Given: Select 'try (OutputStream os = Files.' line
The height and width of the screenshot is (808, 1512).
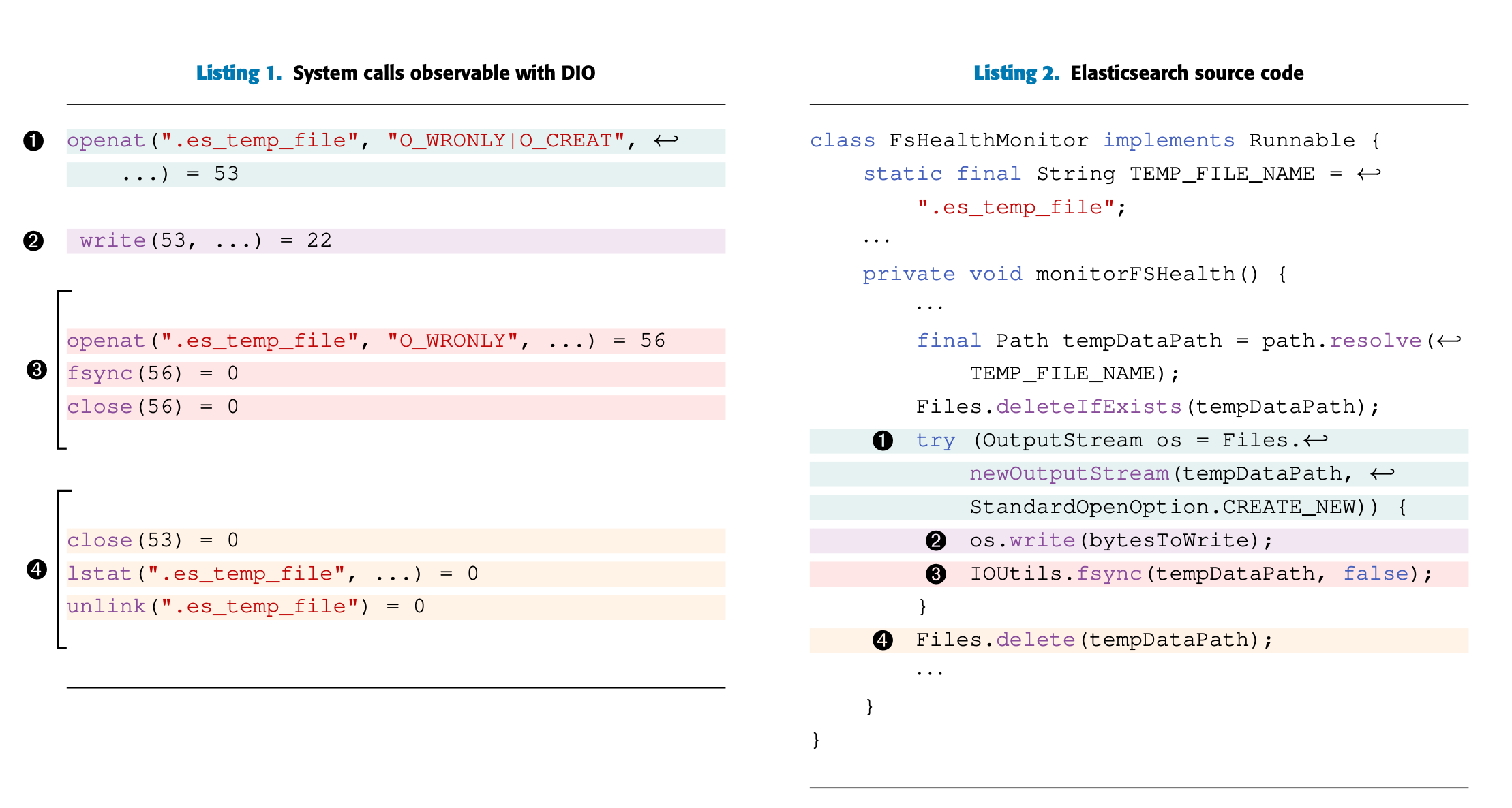Looking at the screenshot, I should (x=1138, y=441).
